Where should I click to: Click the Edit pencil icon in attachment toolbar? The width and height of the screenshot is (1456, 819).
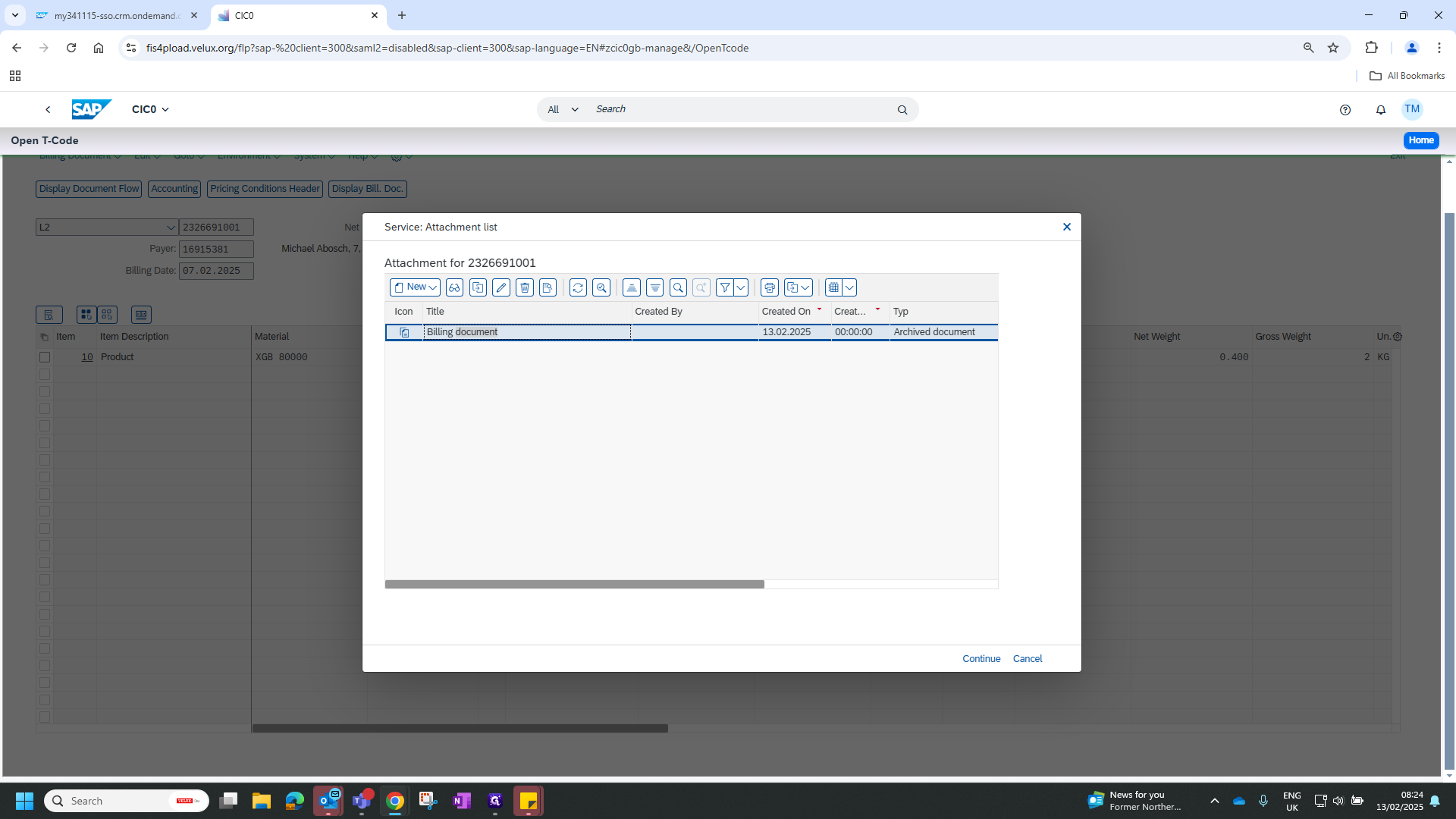pyautogui.click(x=501, y=287)
